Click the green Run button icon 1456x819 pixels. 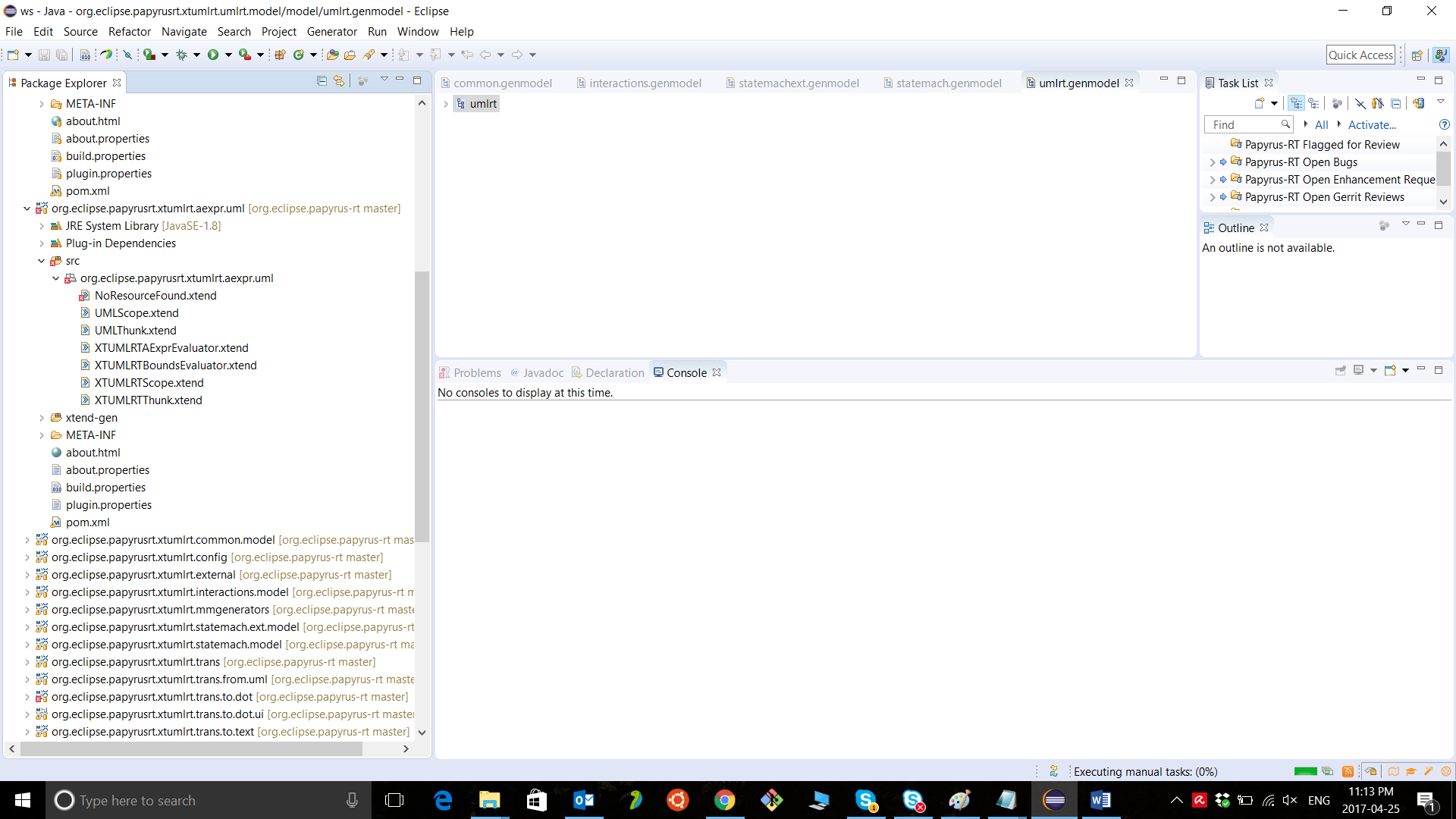(213, 55)
